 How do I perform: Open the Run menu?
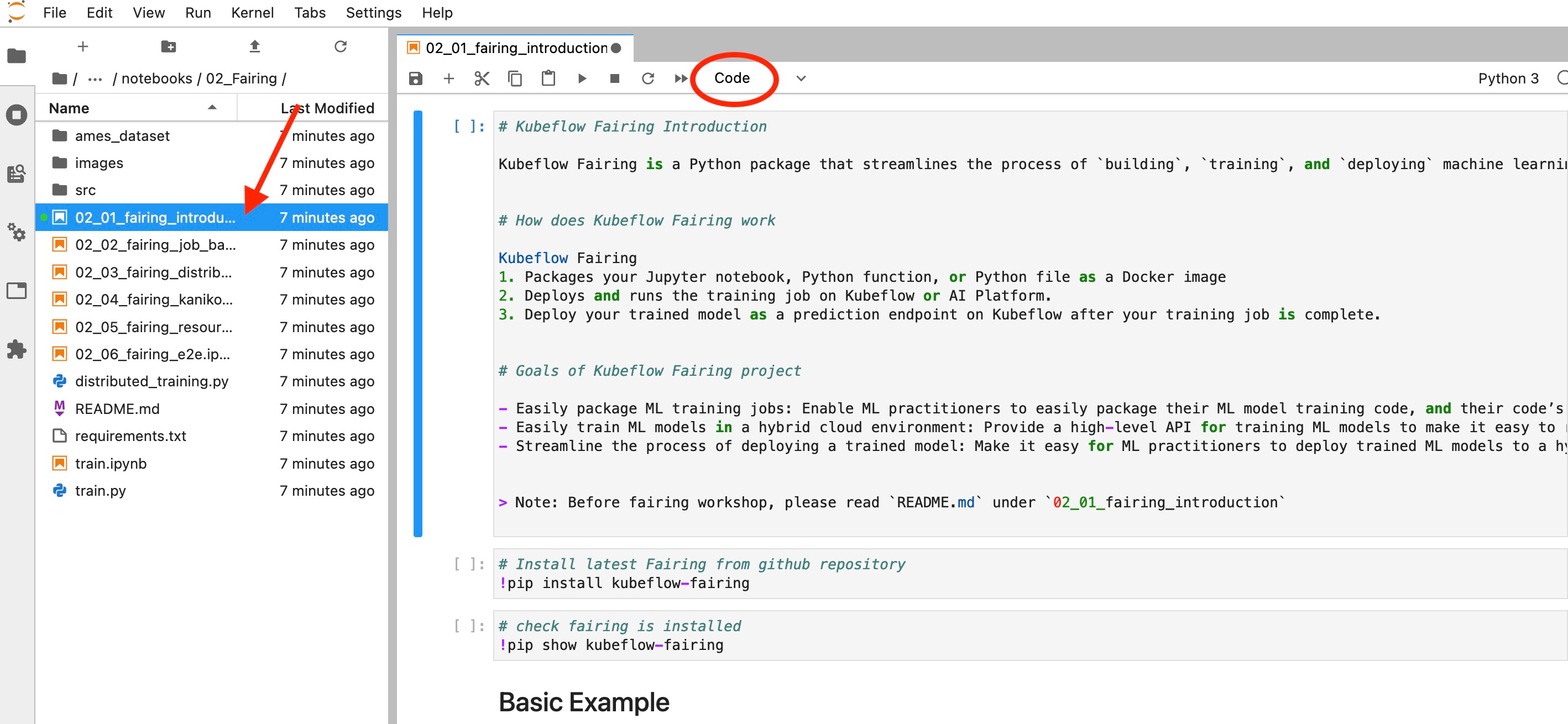(198, 13)
